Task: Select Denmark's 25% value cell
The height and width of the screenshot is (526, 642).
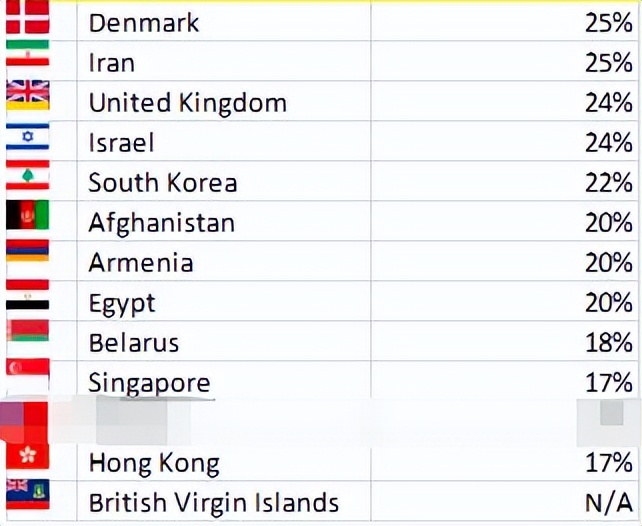Action: (x=608, y=23)
